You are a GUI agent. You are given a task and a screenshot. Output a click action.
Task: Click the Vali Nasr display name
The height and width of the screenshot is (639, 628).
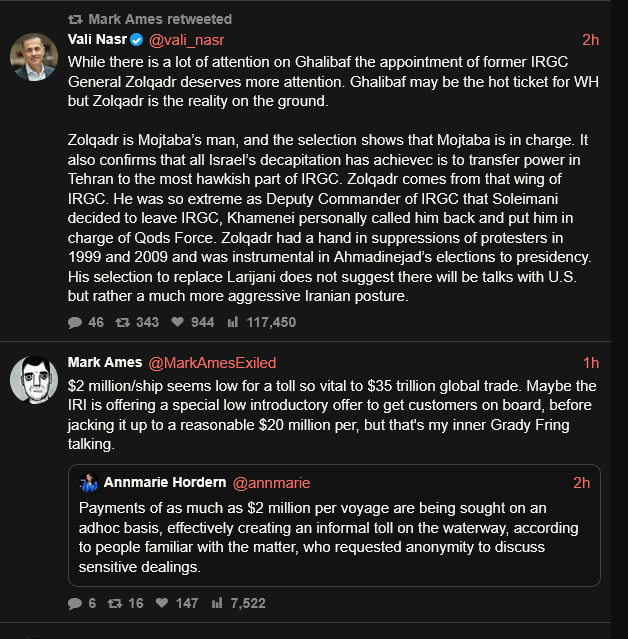coord(97,40)
